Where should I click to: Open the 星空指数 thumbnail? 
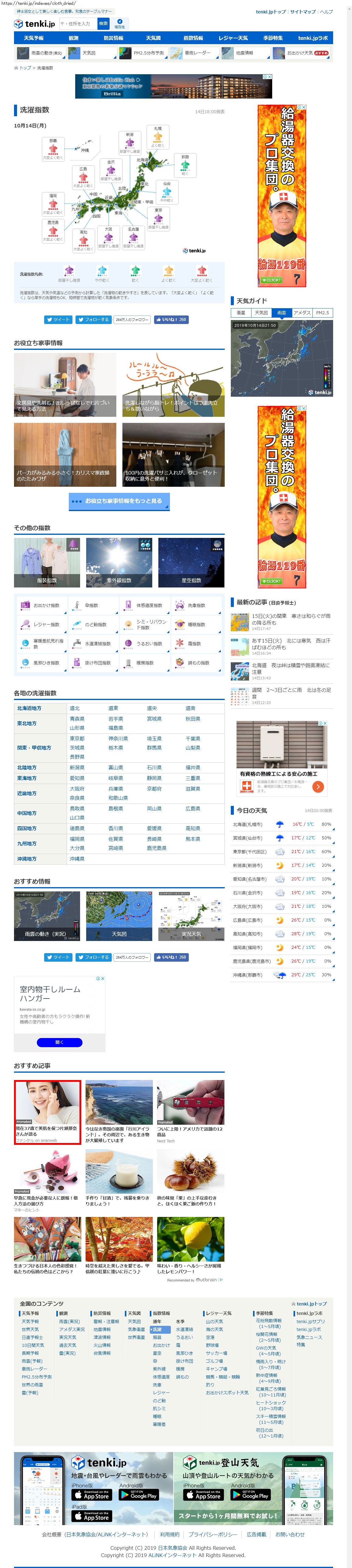click(191, 563)
